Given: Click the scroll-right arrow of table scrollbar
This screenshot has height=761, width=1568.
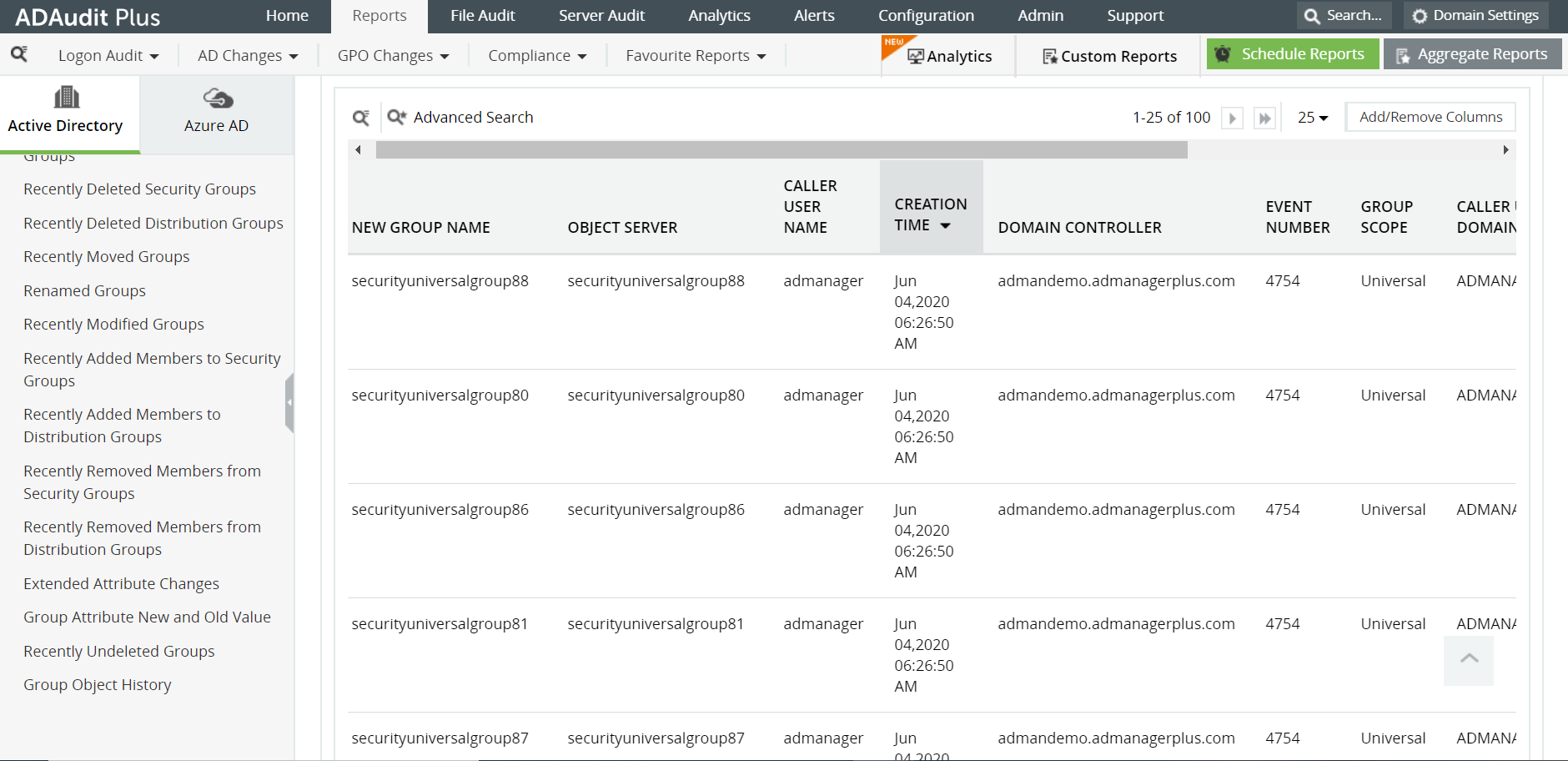Looking at the screenshot, I should (x=1505, y=150).
